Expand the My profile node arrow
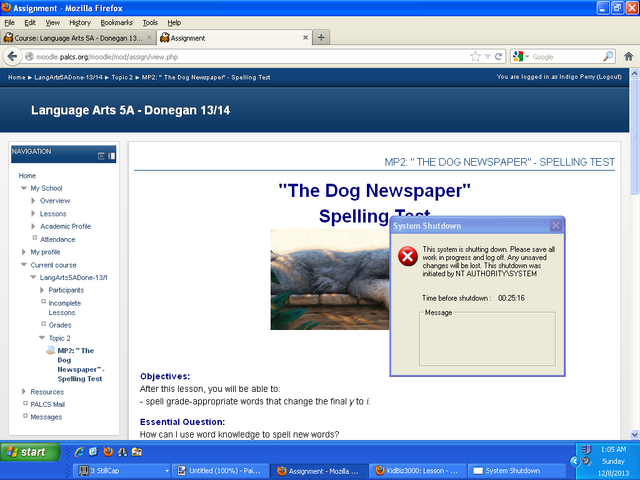 (x=24, y=252)
